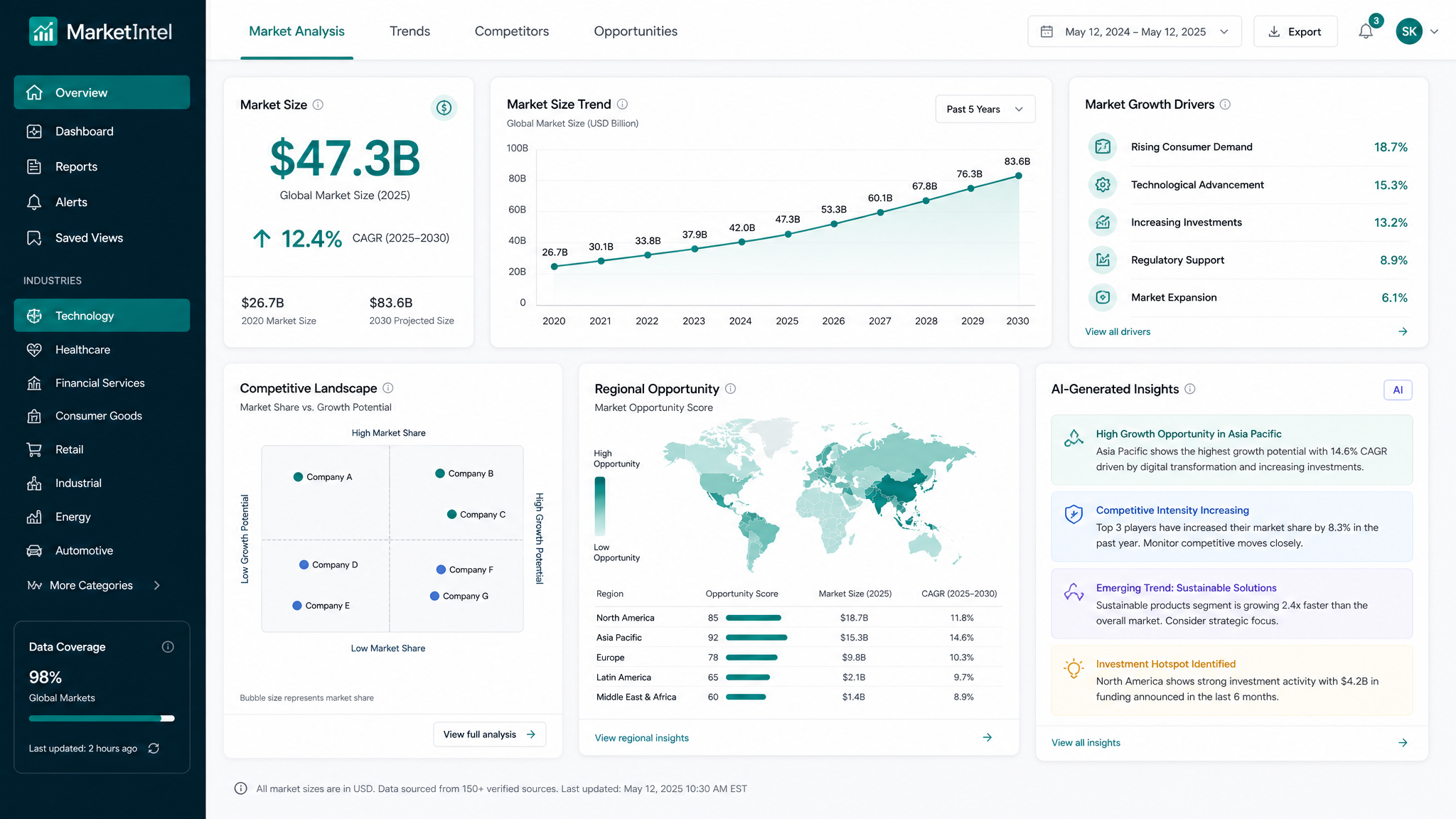This screenshot has width=1456, height=819.
Task: Click the 2025 data point 47.3B
Action: [x=788, y=234]
